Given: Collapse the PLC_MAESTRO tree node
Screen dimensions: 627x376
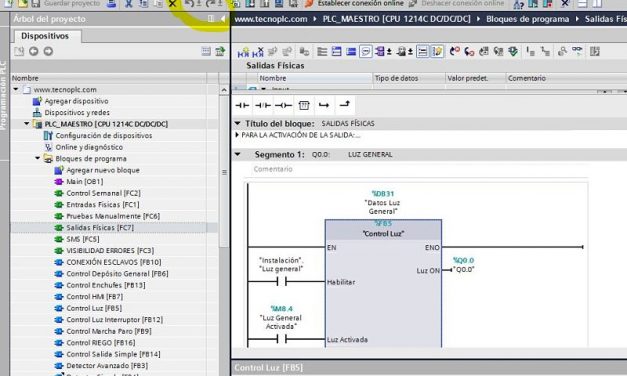Looking at the screenshot, I should tap(26, 124).
